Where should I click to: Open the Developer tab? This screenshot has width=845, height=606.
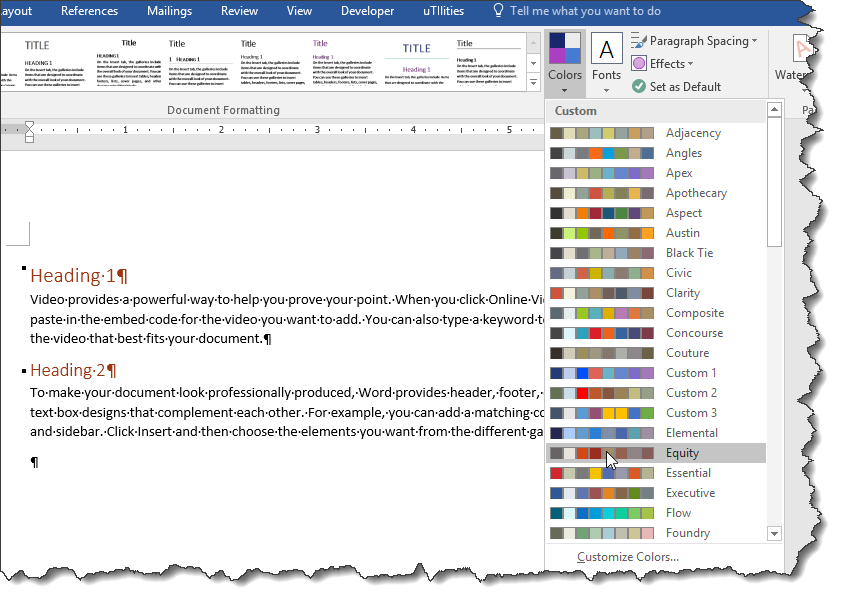368,11
